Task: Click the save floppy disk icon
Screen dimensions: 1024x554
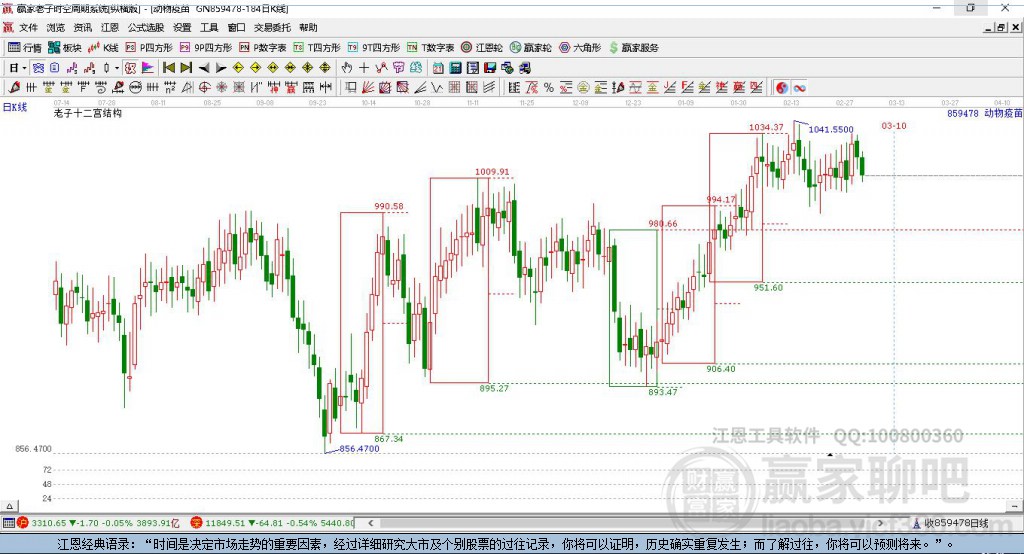Action: coord(490,68)
